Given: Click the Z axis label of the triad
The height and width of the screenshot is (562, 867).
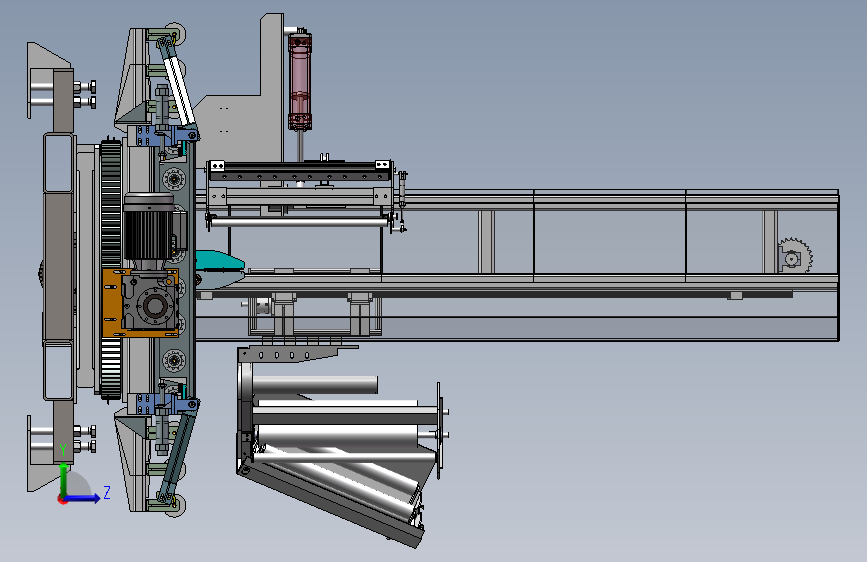Looking at the screenshot, I should (x=107, y=492).
